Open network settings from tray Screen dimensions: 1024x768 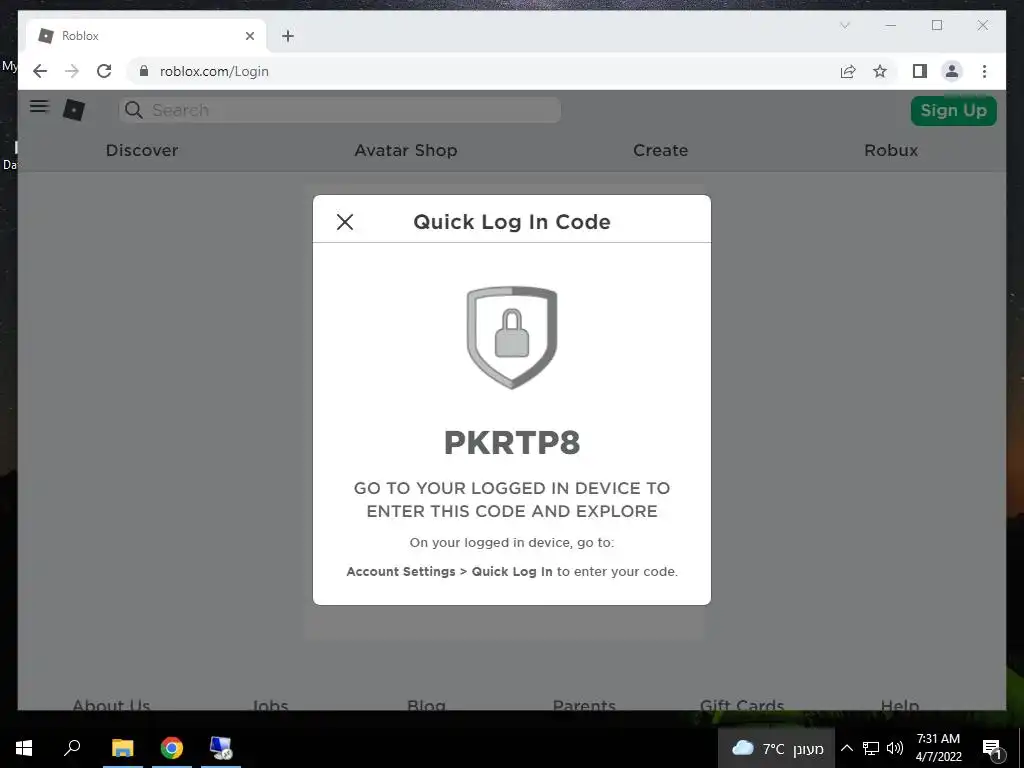click(871, 748)
